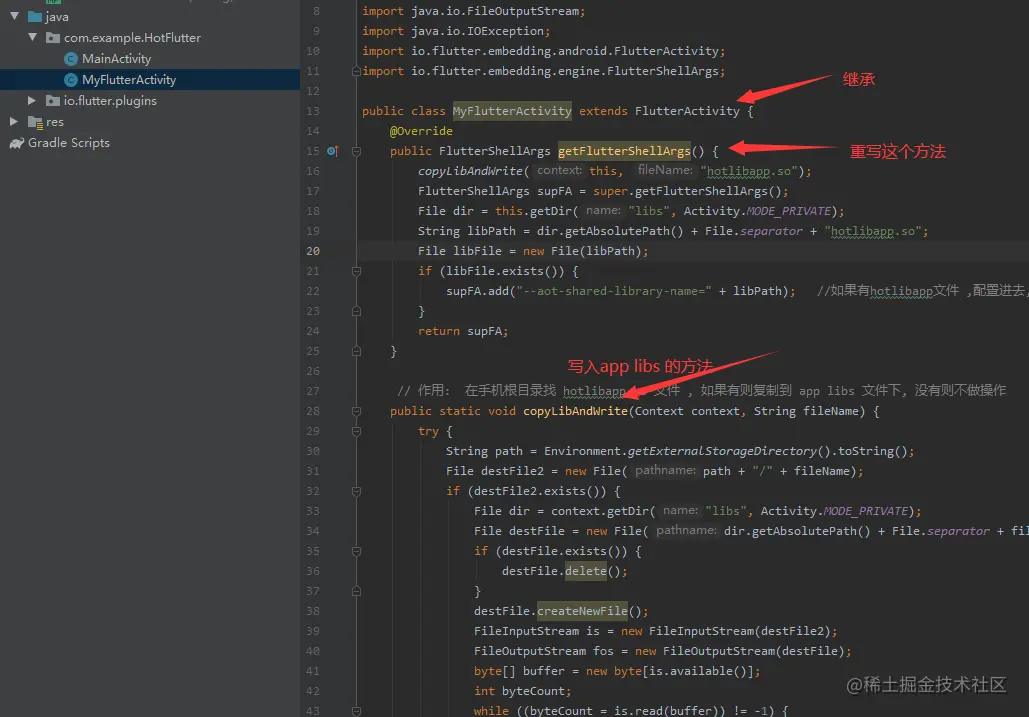Screen dimensions: 1029x717
Task: Select the java folder icon
Action: 35,16
